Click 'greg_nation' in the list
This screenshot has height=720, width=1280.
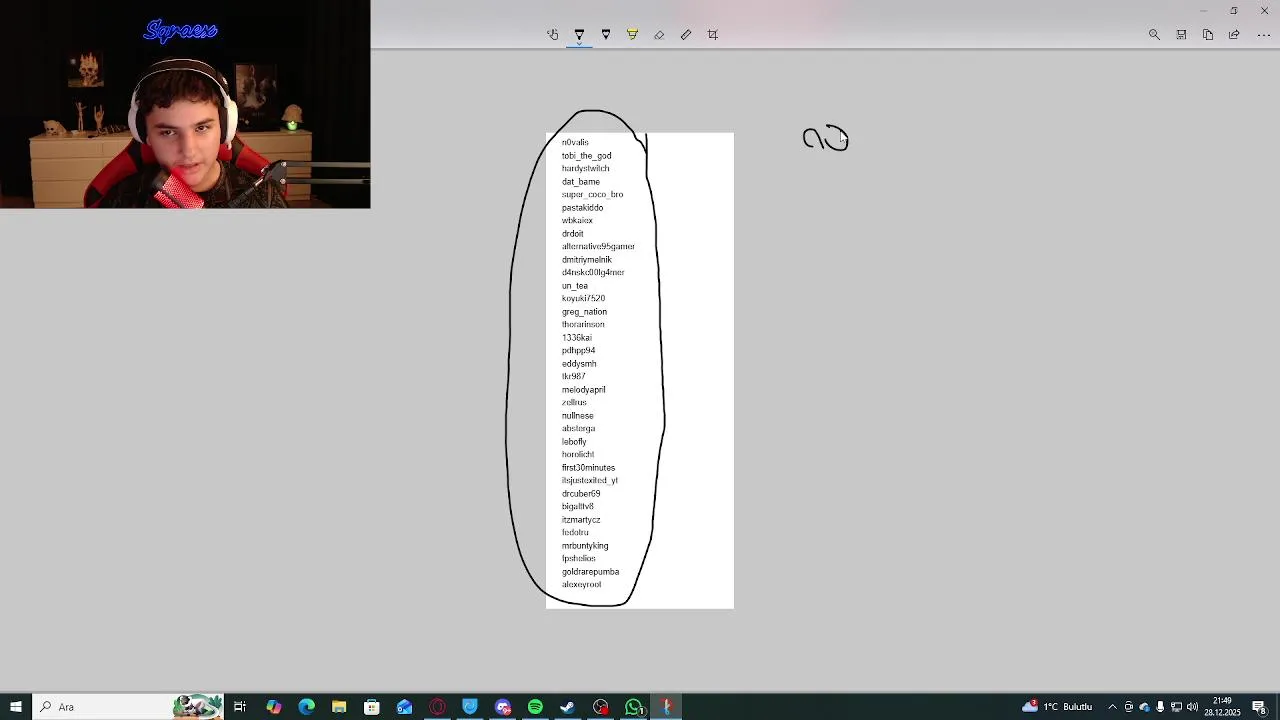[584, 312]
